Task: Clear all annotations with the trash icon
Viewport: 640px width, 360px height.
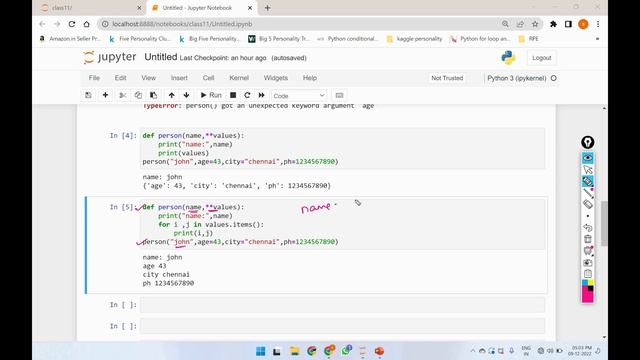Action: [588, 239]
